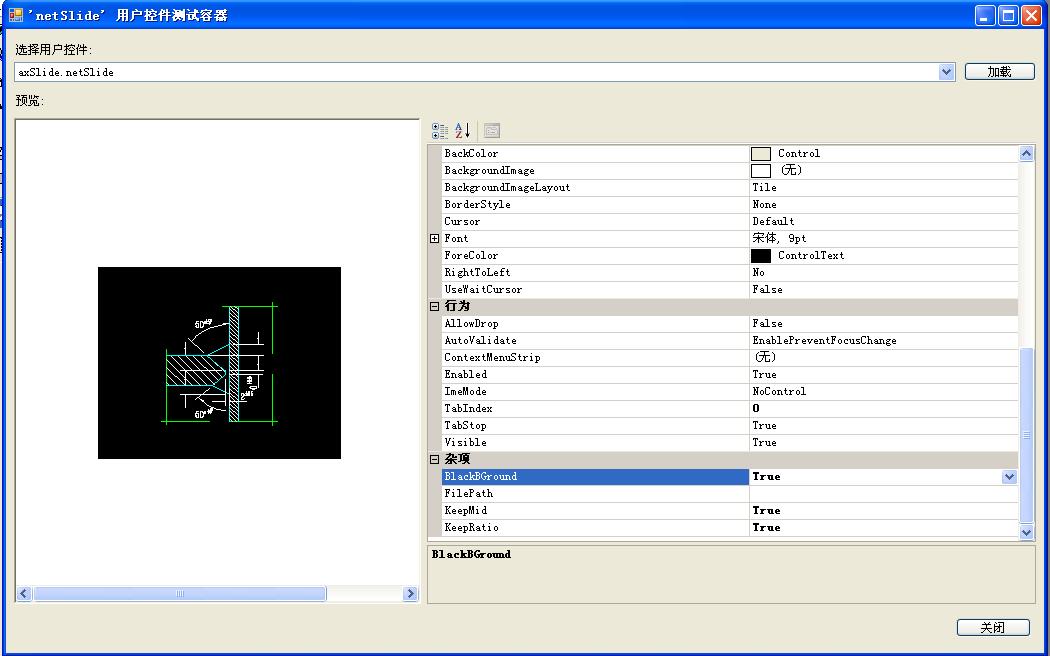
Task: Select the ContextMenuStrip property row
Action: coord(729,357)
